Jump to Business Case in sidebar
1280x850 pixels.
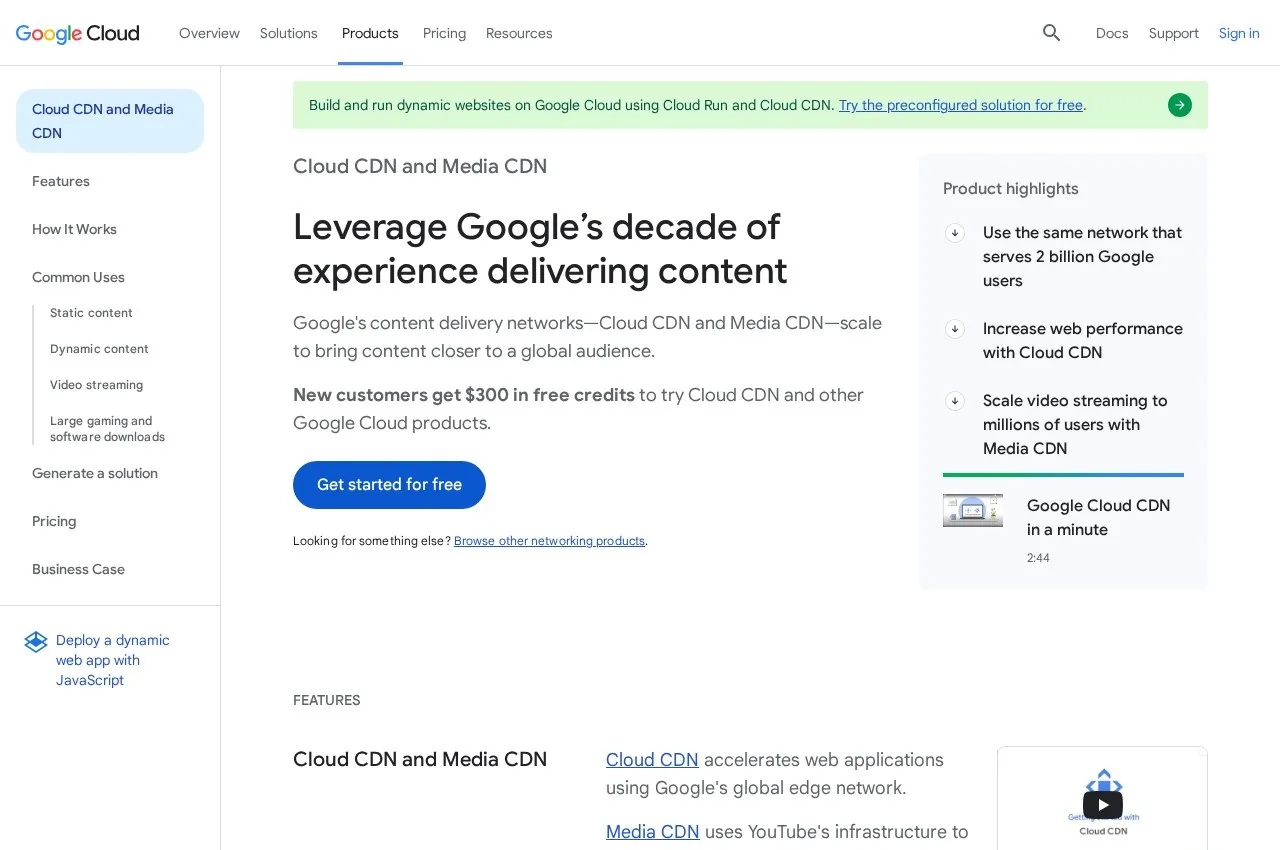(x=78, y=569)
